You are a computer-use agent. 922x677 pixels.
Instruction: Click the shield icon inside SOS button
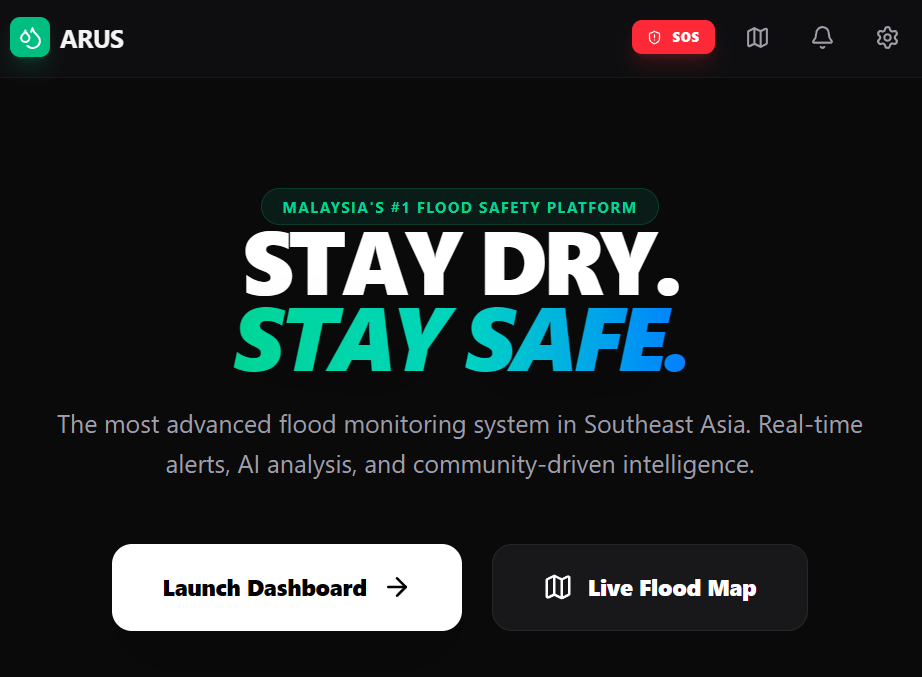[x=654, y=37]
